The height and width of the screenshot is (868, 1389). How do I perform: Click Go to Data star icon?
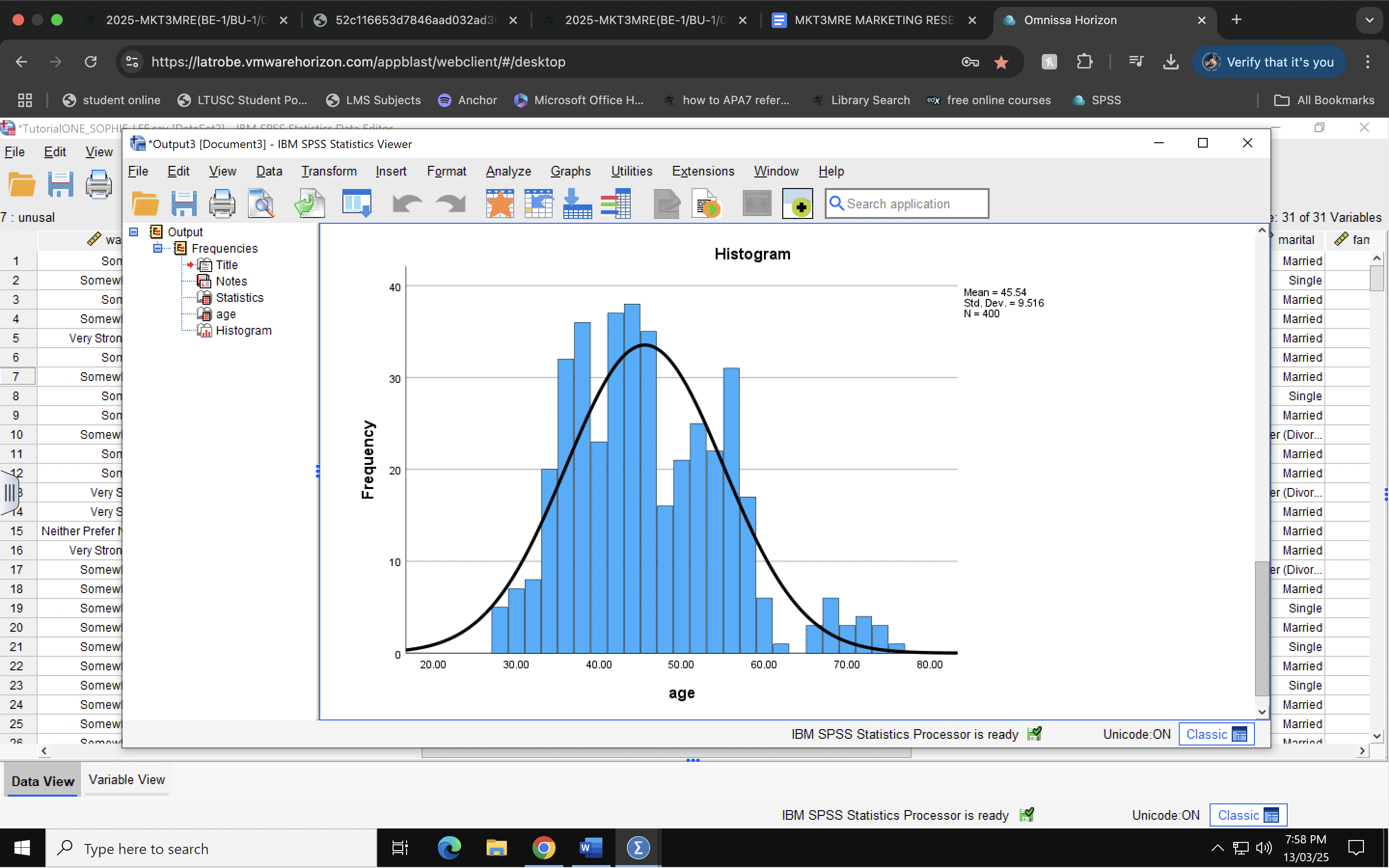point(499,204)
